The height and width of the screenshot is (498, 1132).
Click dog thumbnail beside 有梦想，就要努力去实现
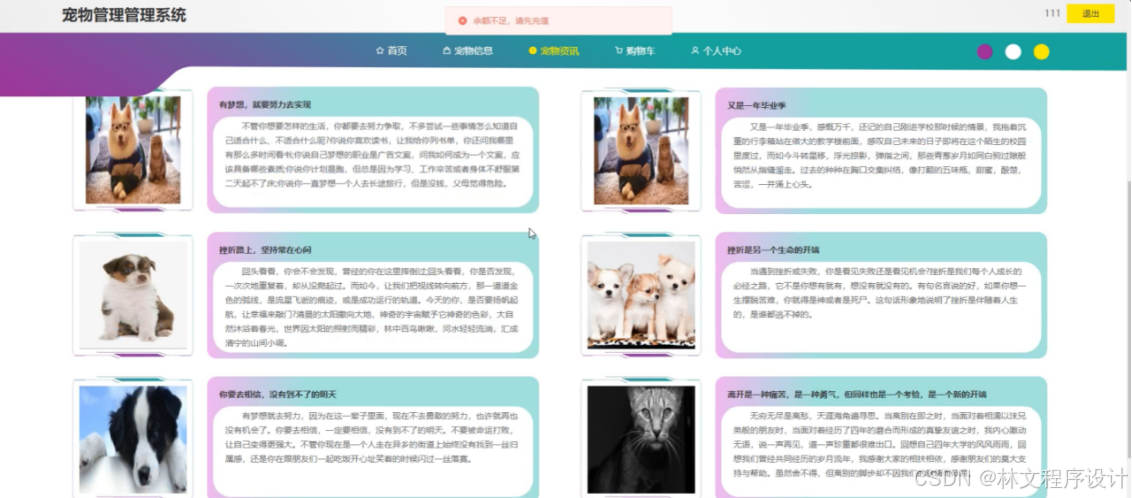pyautogui.click(x=133, y=149)
